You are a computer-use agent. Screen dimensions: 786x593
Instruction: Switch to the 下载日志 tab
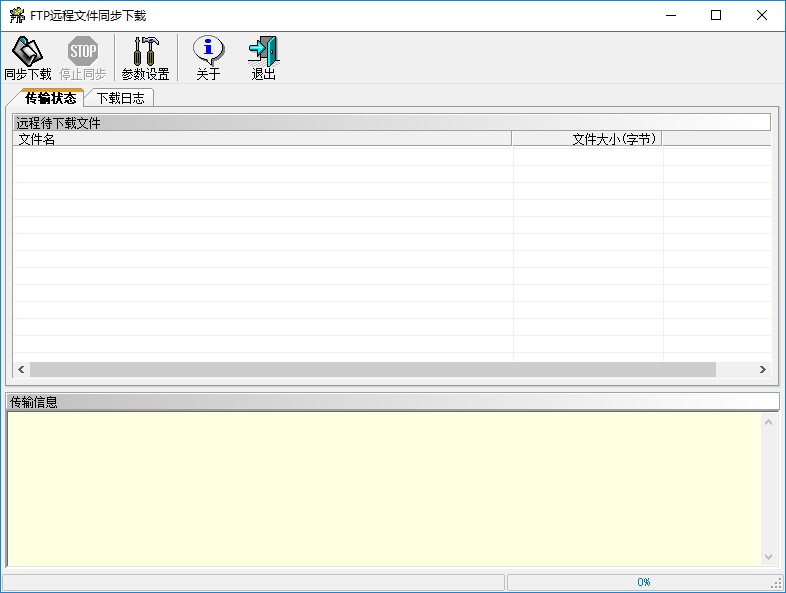(120, 98)
